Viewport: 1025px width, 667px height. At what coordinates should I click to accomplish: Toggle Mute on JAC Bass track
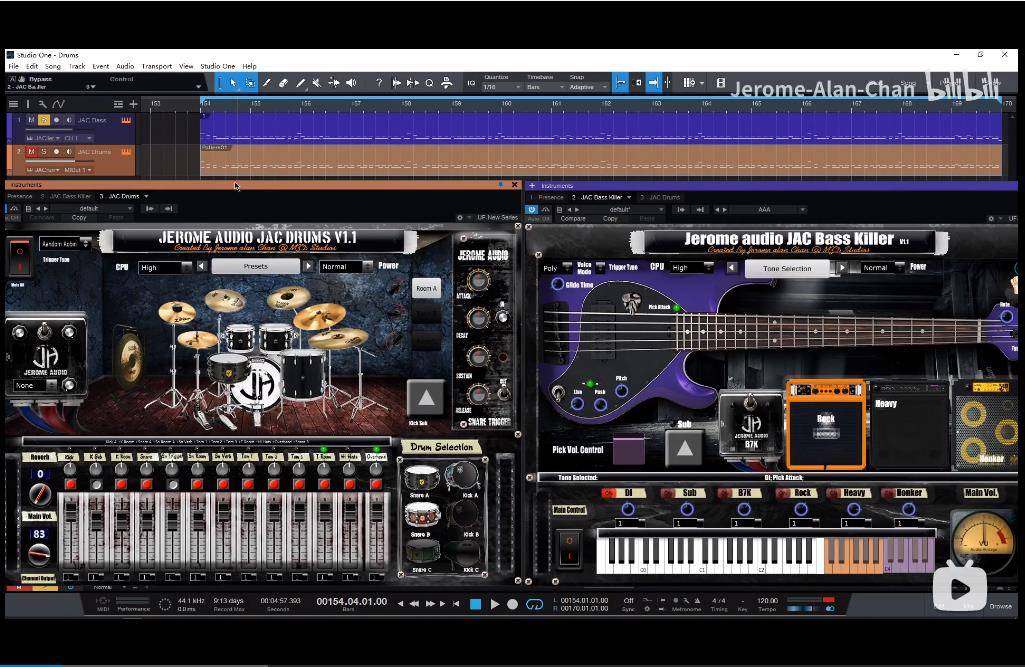(31, 120)
